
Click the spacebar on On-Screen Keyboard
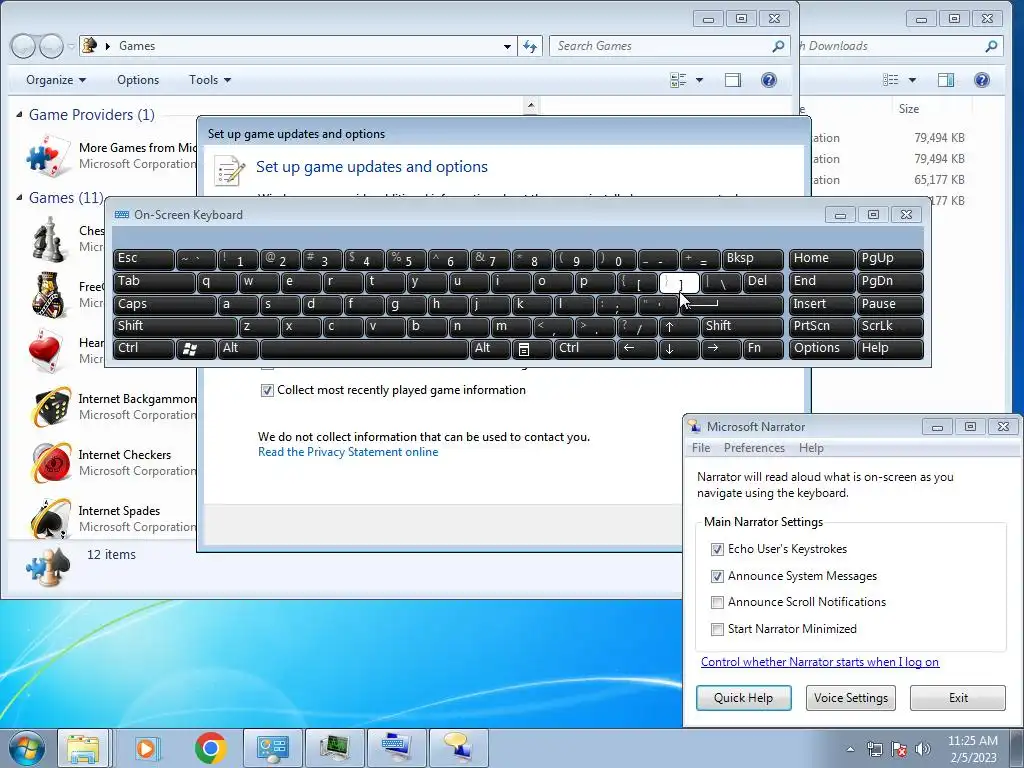[364, 349]
